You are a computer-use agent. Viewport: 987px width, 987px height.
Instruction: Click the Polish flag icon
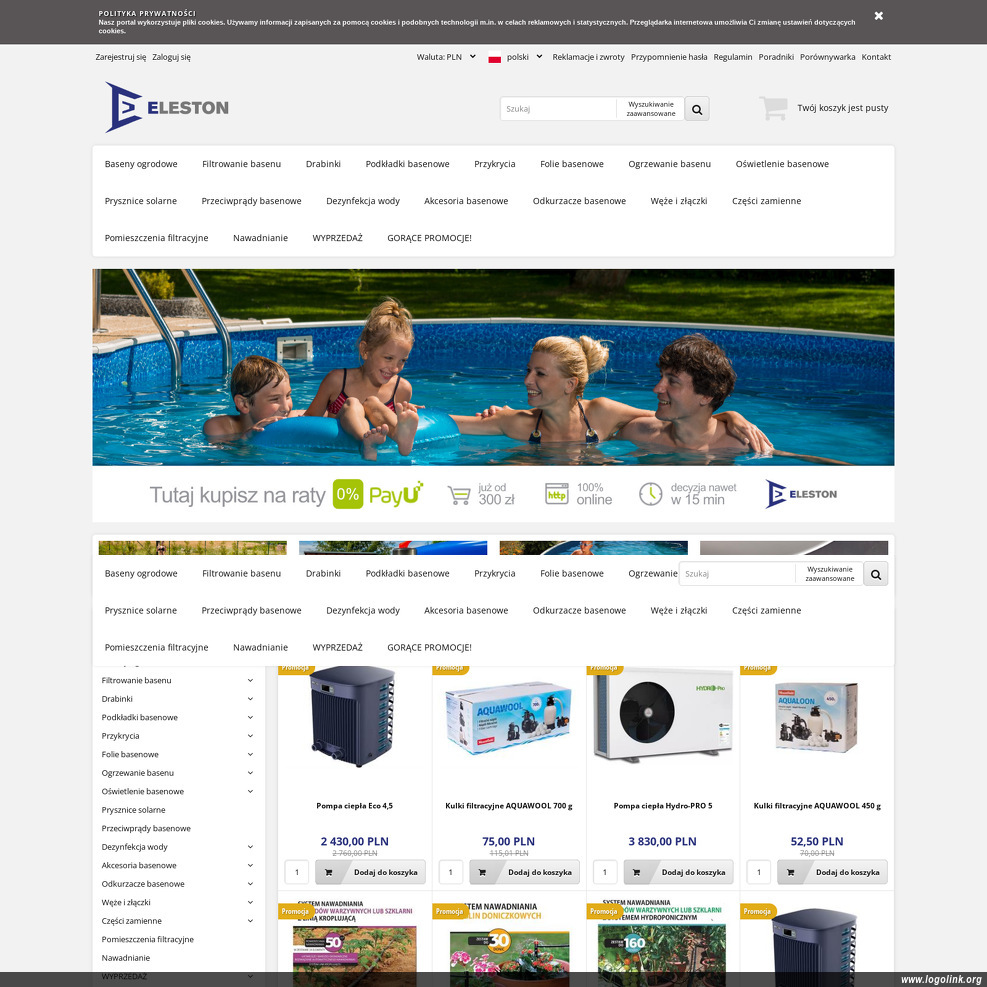pyautogui.click(x=495, y=57)
